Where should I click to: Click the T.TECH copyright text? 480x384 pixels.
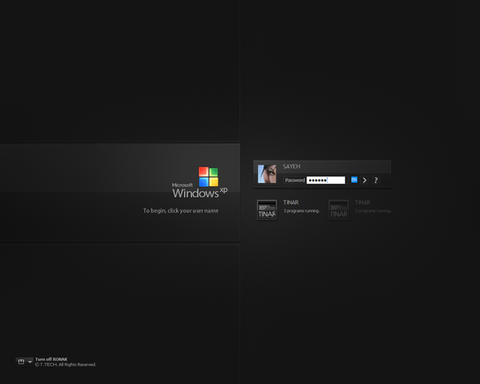coord(66,365)
